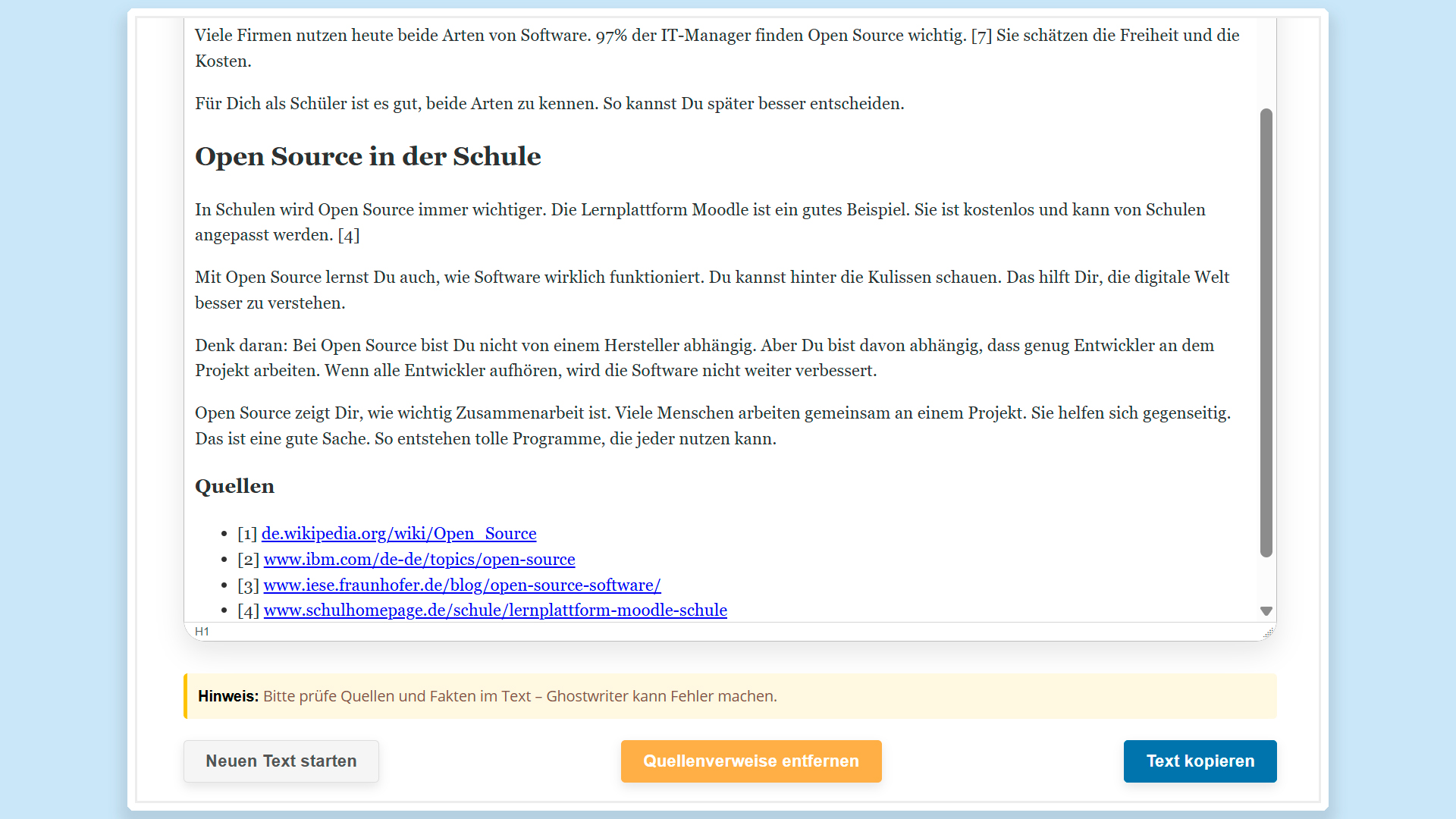Click the 'Neuen Text starten' button
The height and width of the screenshot is (819, 1456).
tap(281, 761)
